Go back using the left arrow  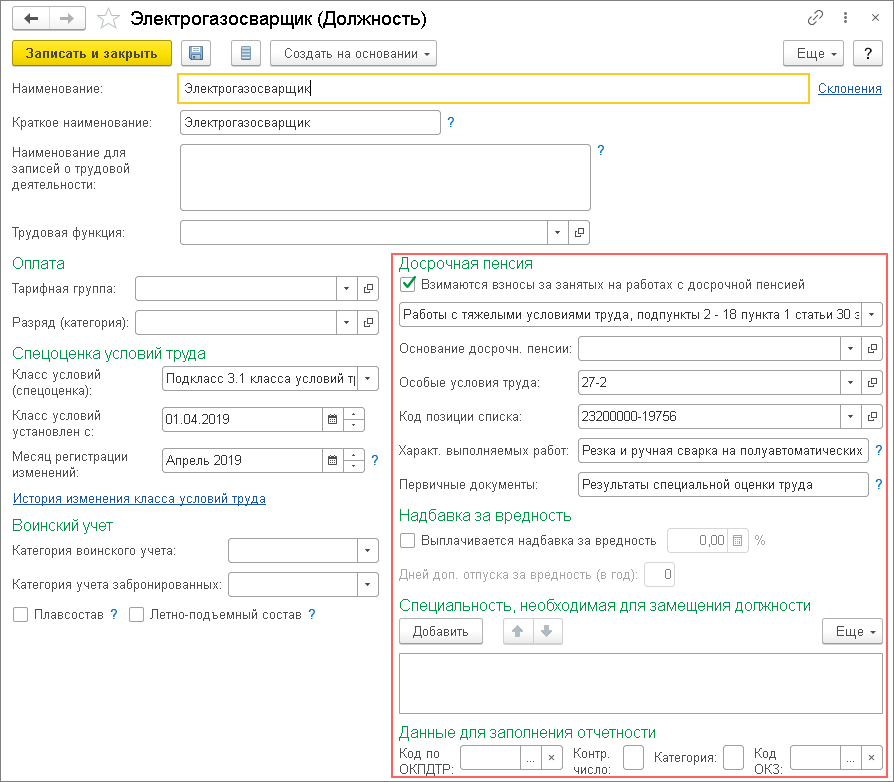(x=33, y=19)
